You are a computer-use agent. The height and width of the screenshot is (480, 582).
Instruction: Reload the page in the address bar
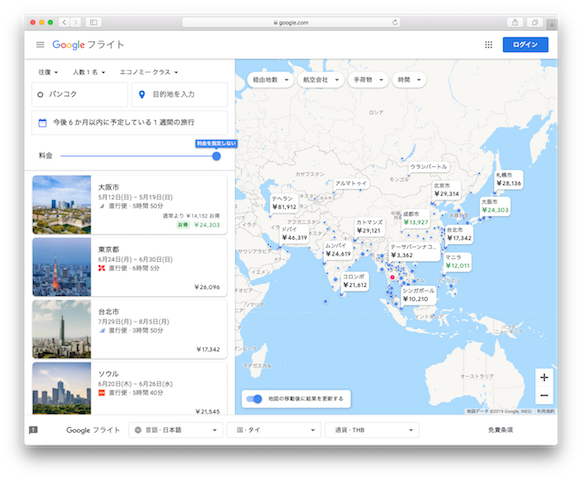(395, 22)
